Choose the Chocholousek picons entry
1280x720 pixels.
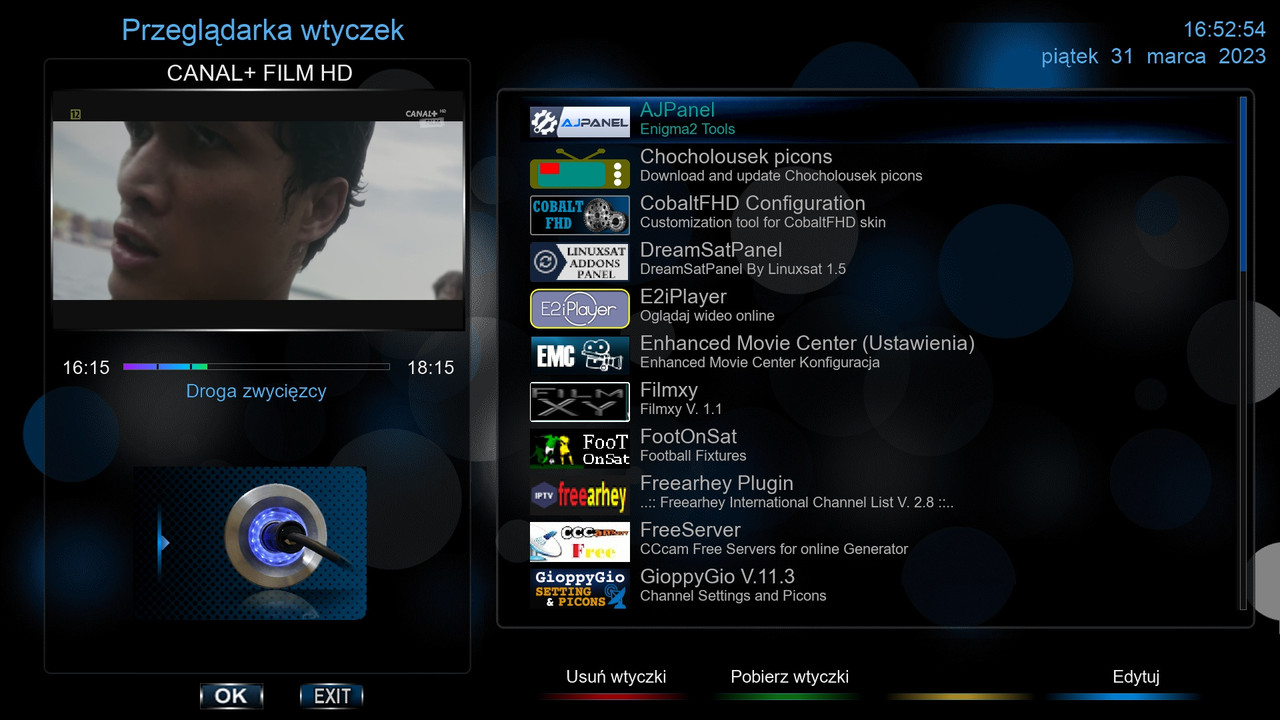pyautogui.click(x=736, y=157)
